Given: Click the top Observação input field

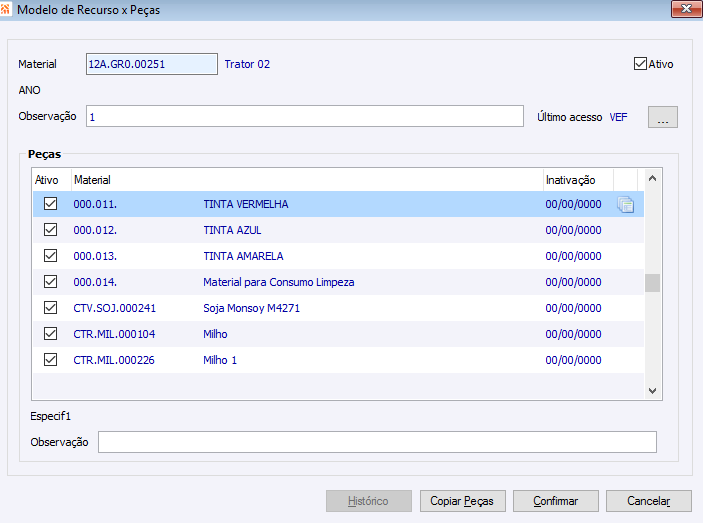Looking at the screenshot, I should (x=304, y=117).
